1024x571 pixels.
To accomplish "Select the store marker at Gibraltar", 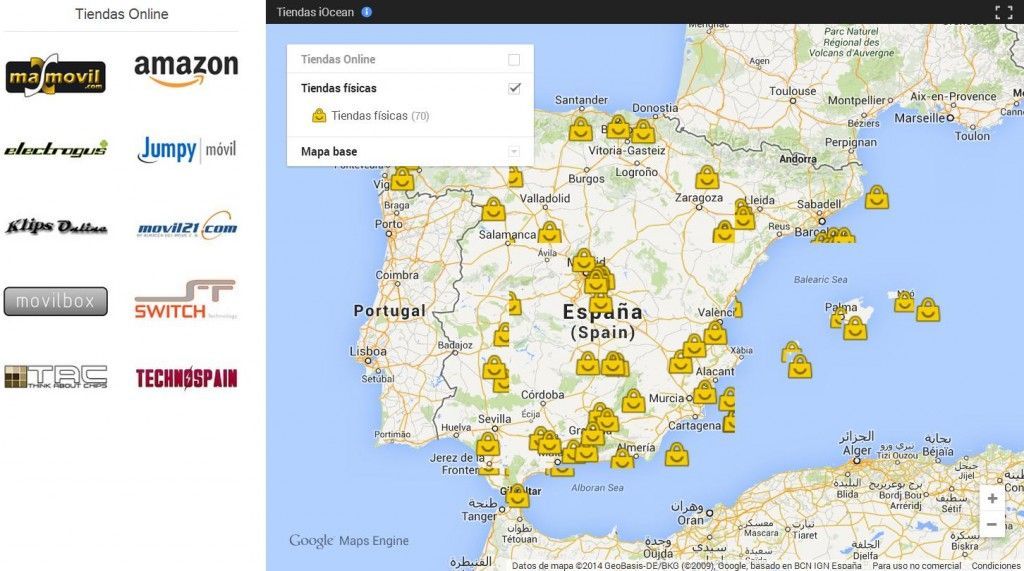I will (517, 496).
